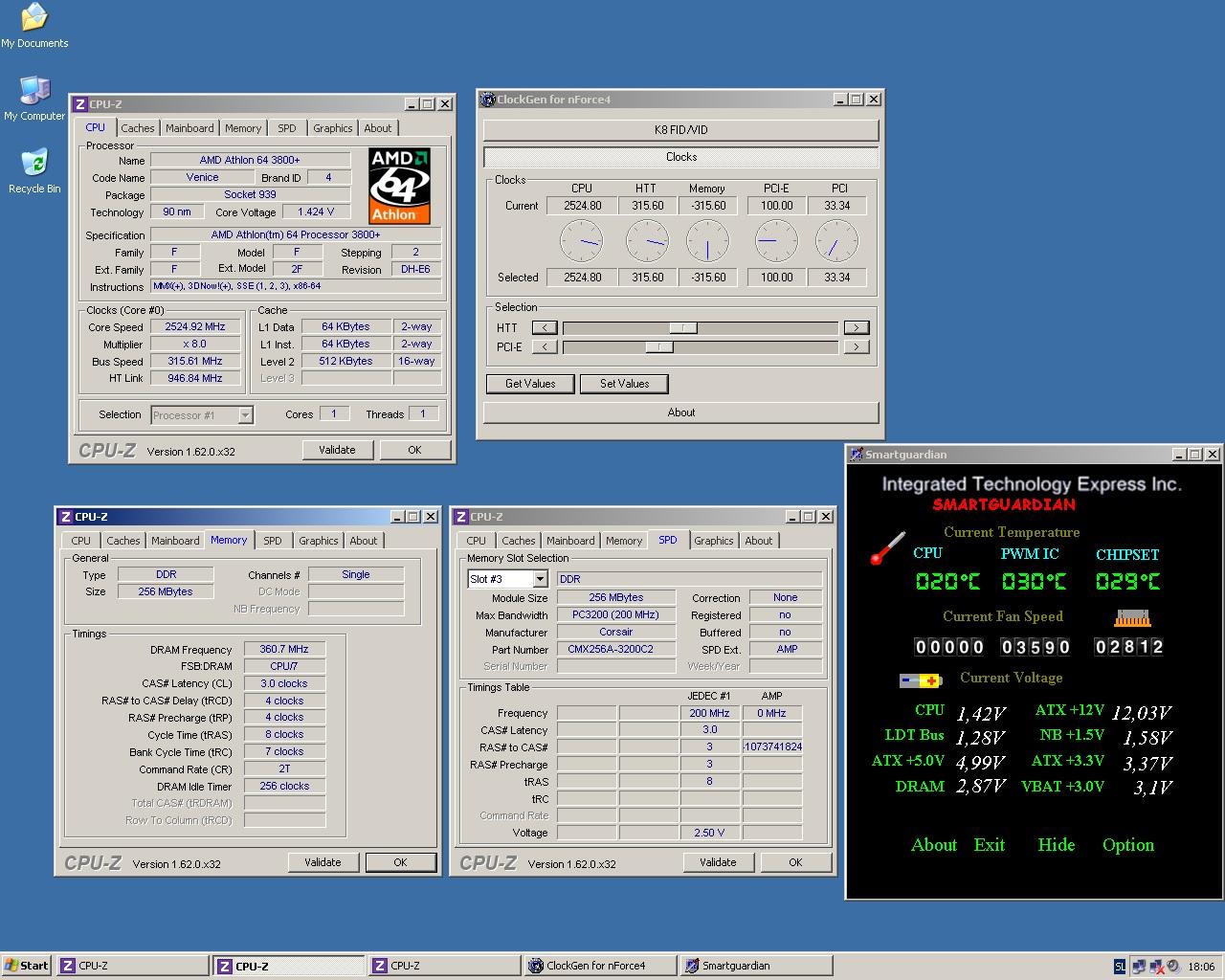
Task: Click HTT slider right arrow
Action: click(x=856, y=327)
